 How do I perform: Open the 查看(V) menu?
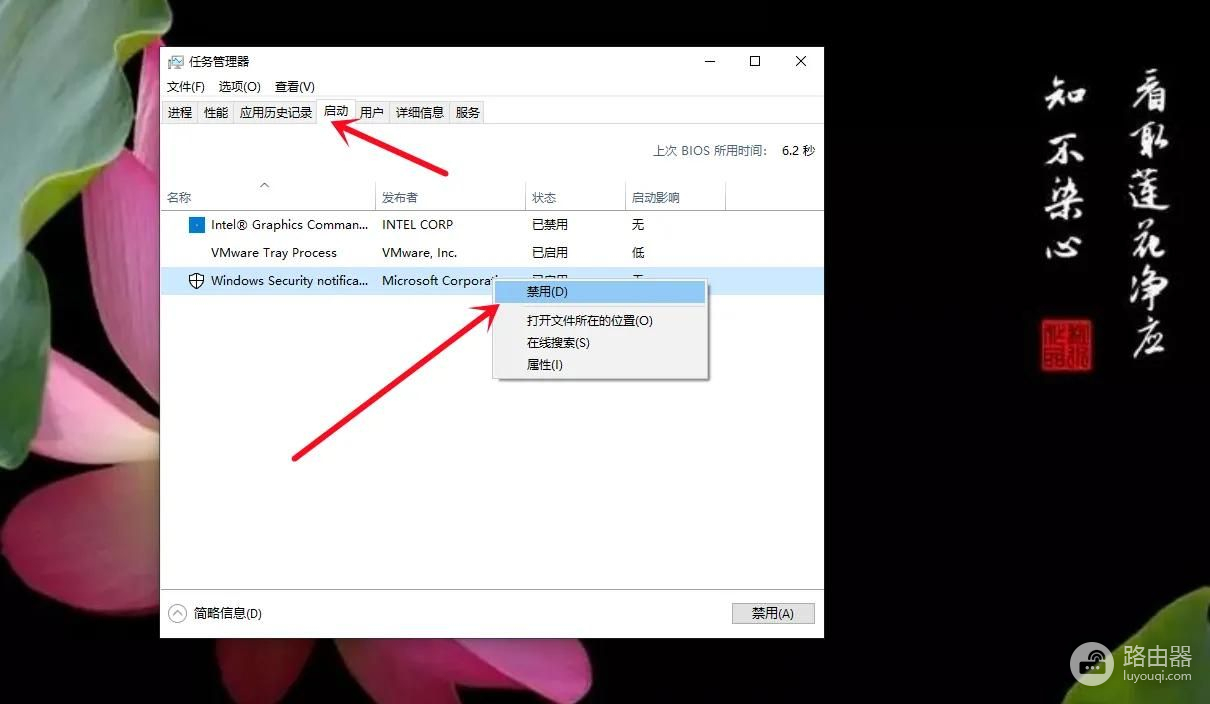[295, 87]
